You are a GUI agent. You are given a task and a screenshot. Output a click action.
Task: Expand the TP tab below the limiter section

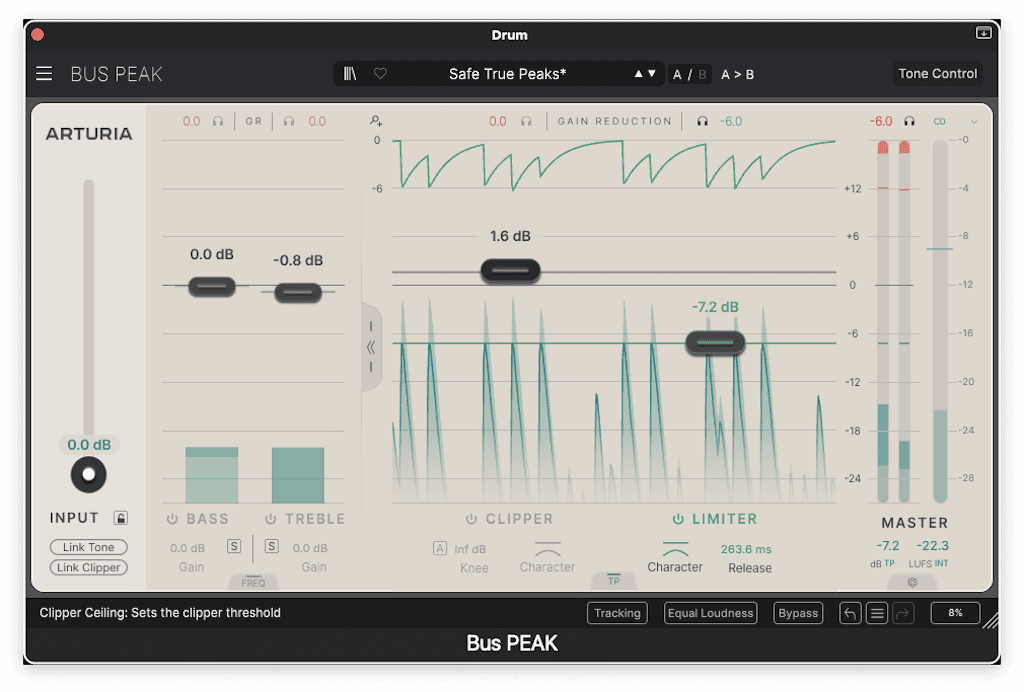click(x=614, y=580)
